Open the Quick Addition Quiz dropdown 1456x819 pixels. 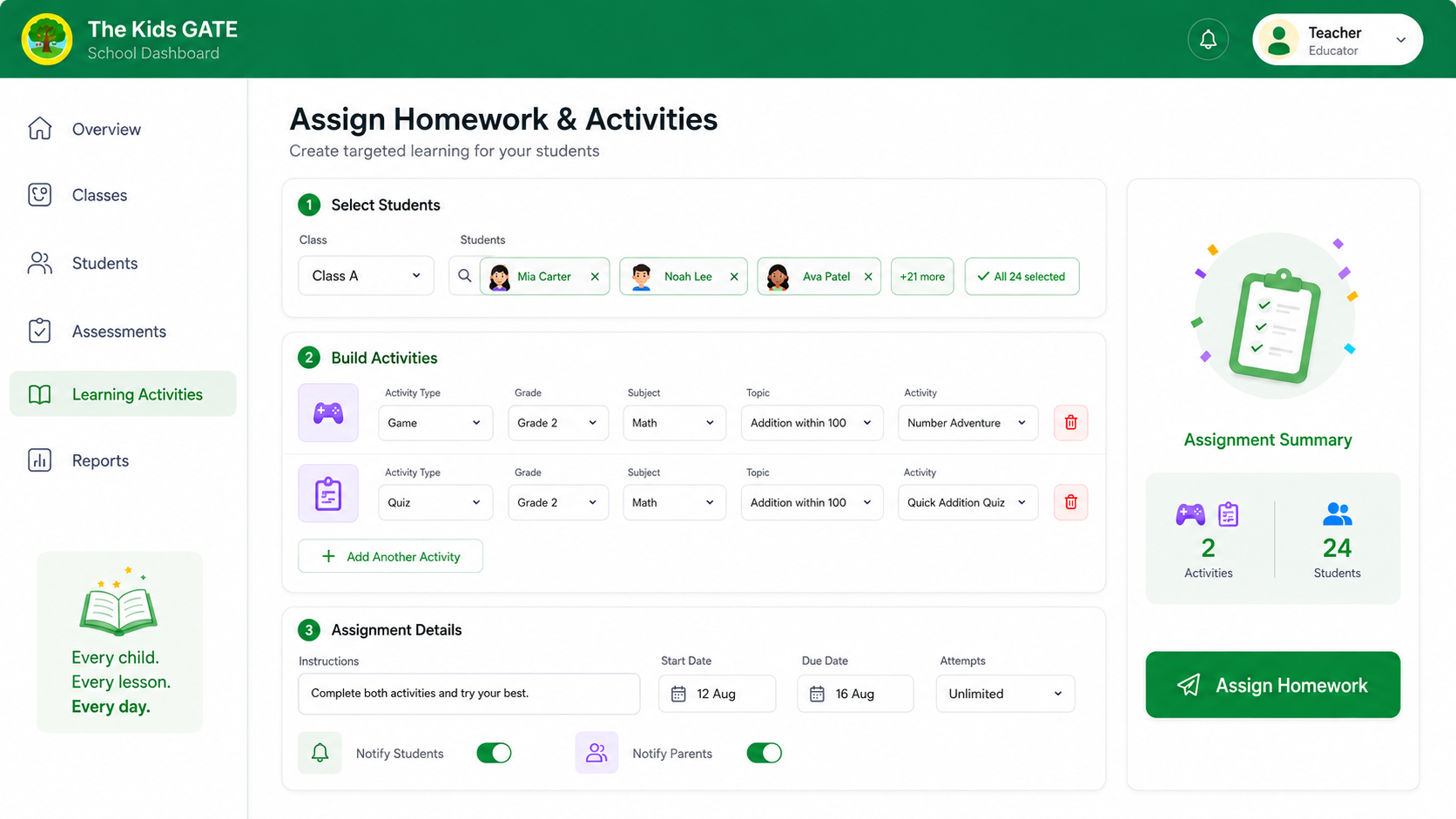967,502
